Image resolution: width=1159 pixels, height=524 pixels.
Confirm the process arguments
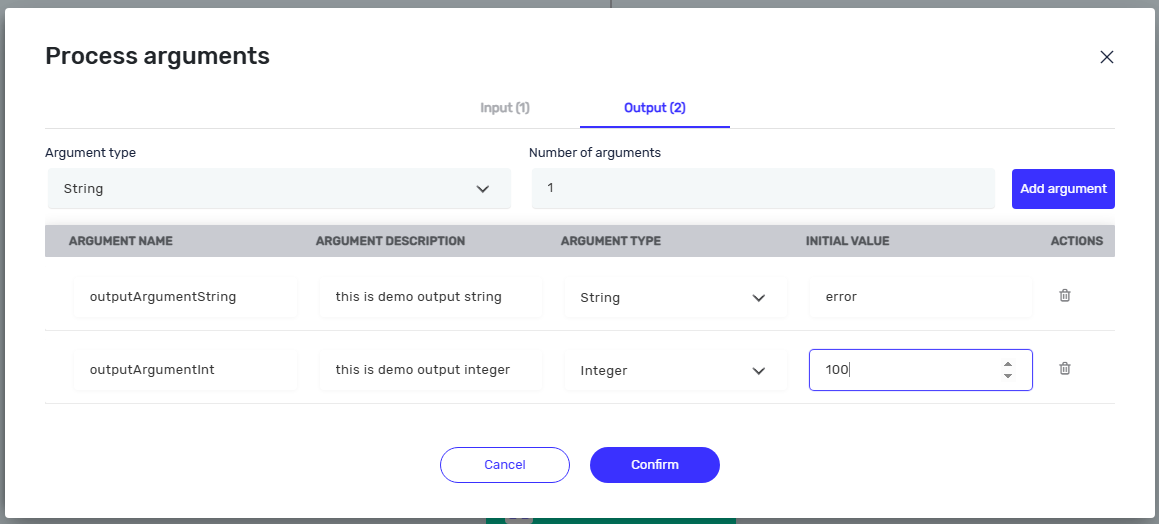[655, 465]
